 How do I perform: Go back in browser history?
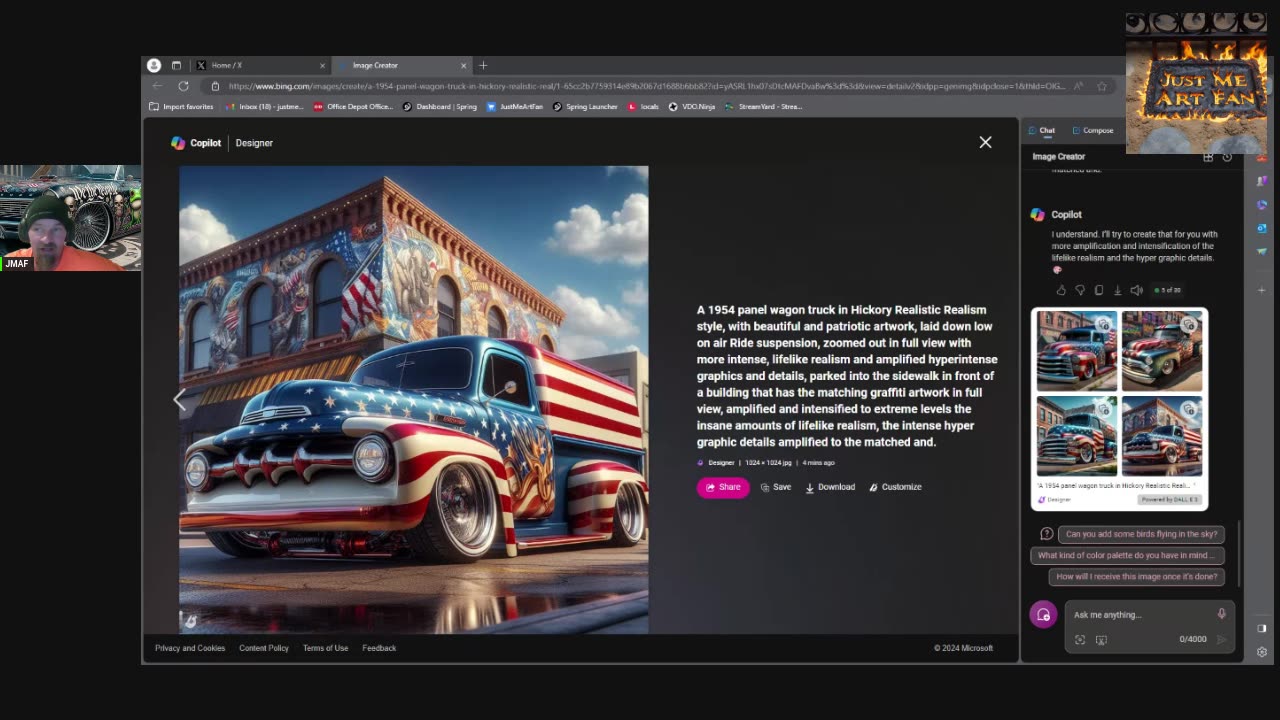157,86
